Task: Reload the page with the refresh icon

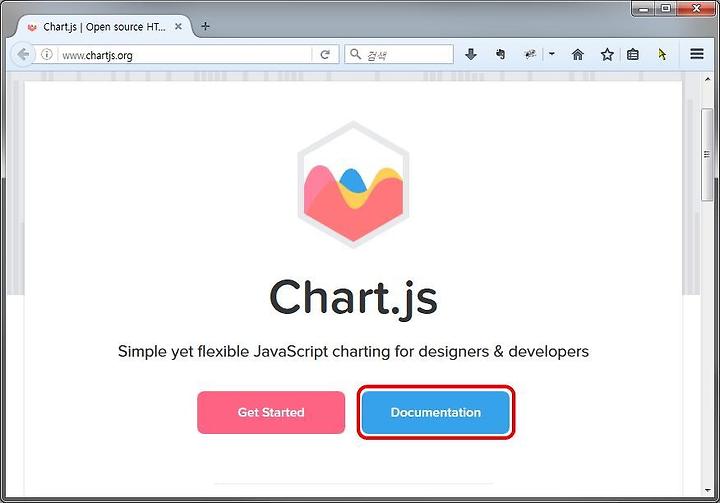Action: point(325,55)
